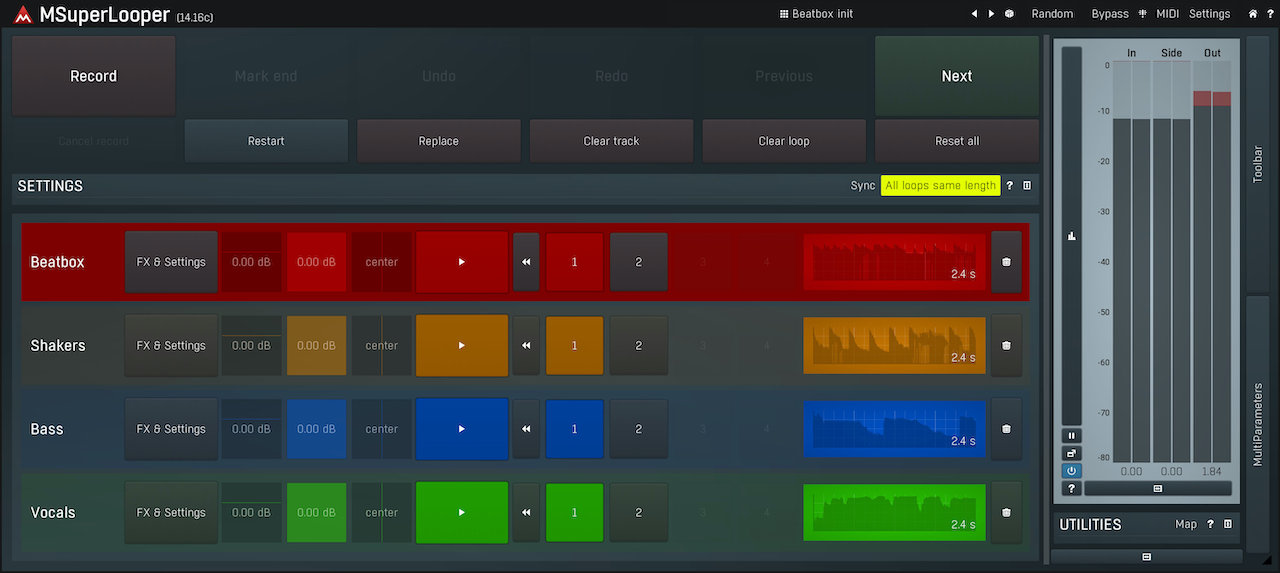
Task: Click the home icon in the top bar
Action: pos(1253,14)
